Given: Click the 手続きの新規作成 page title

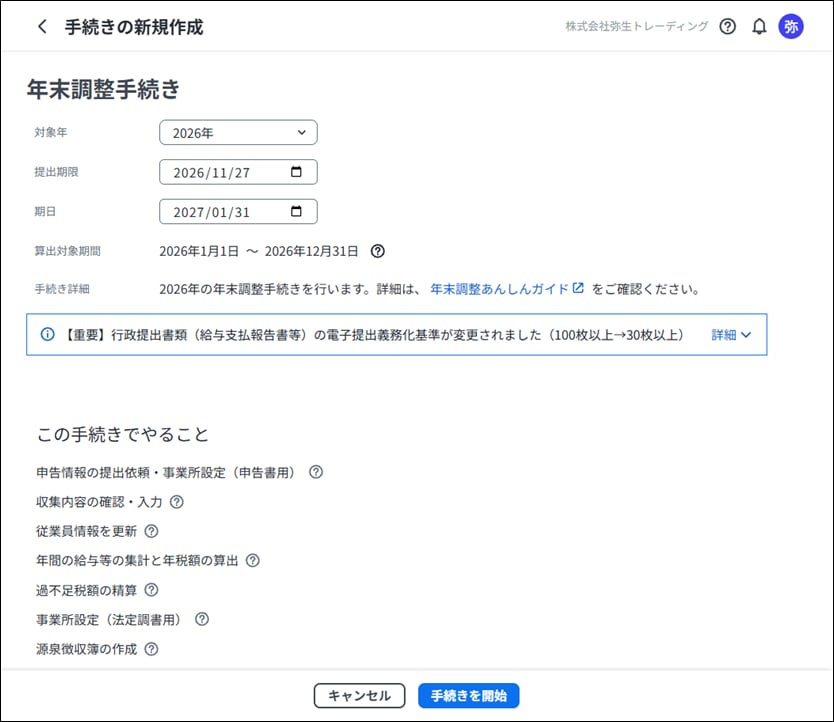Looking at the screenshot, I should pos(134,27).
